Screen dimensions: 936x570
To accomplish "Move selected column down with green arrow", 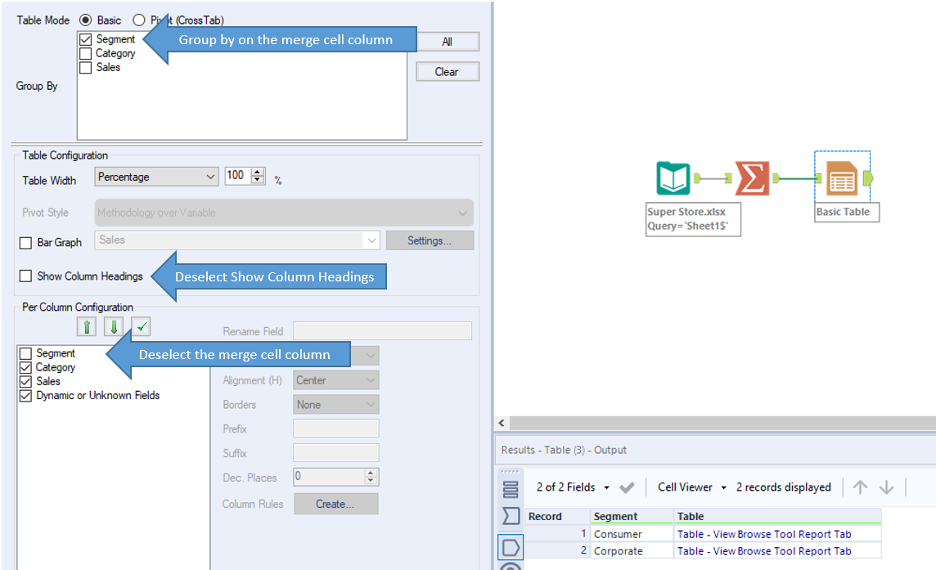I will coord(113,326).
